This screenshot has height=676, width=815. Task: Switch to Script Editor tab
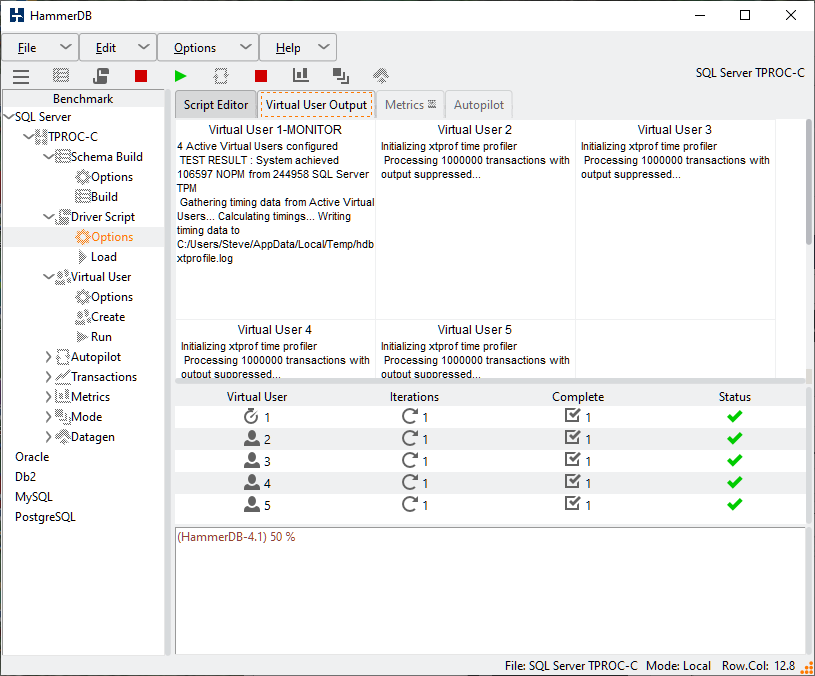(x=216, y=105)
